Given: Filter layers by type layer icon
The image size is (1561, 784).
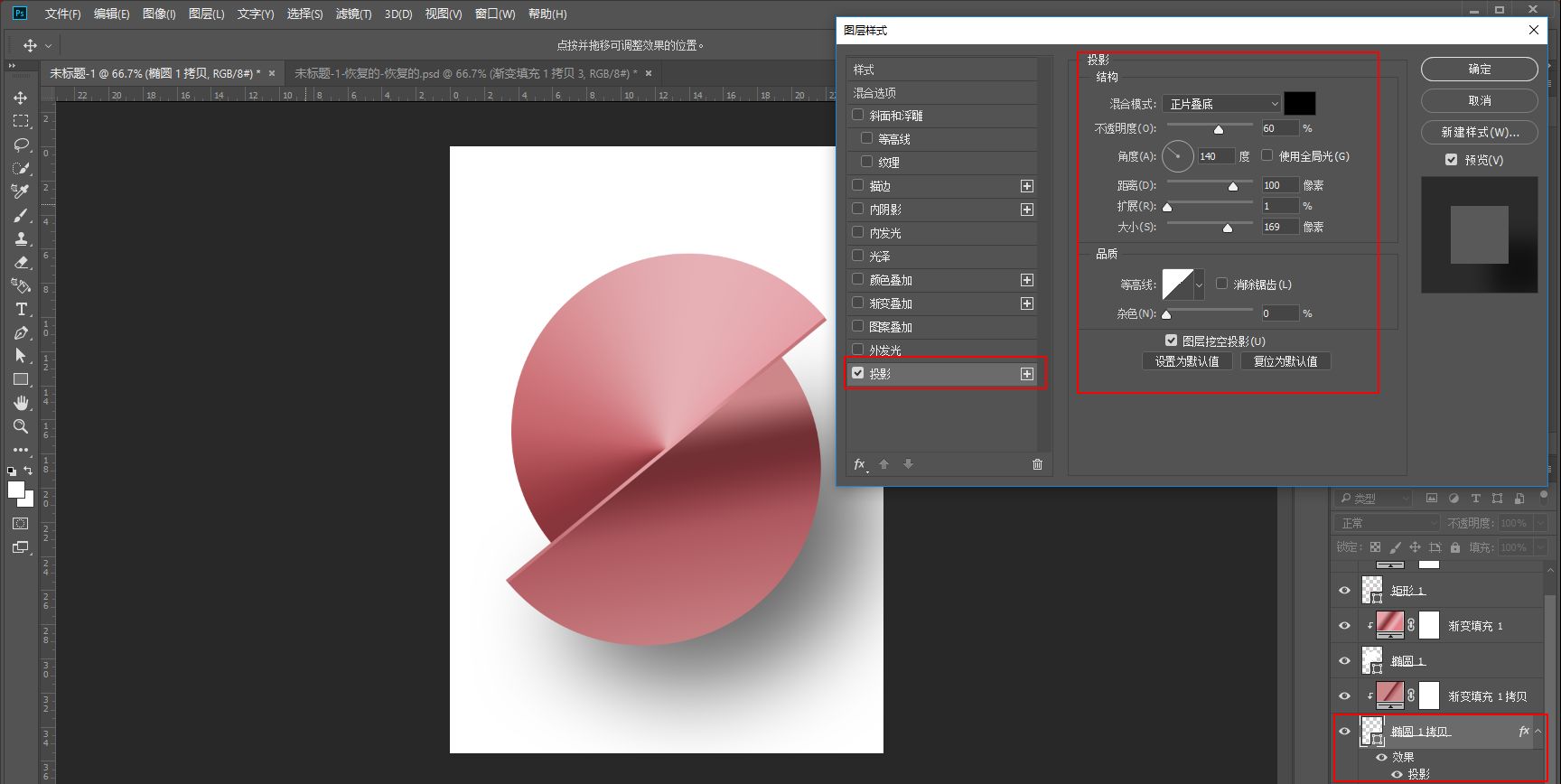Looking at the screenshot, I should tap(1476, 499).
